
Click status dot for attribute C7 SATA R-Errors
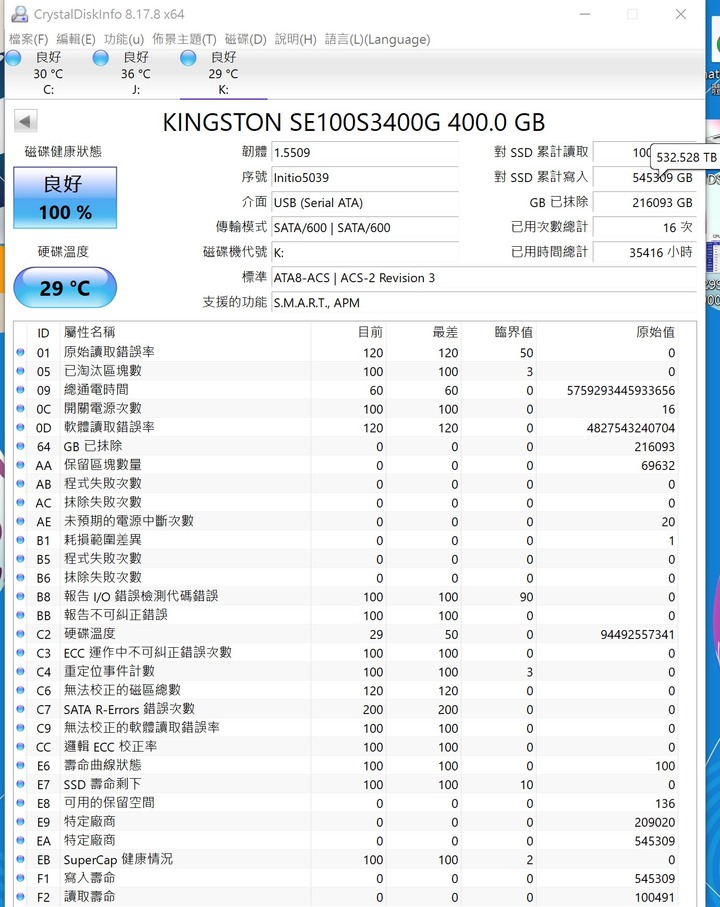[x=21, y=709]
